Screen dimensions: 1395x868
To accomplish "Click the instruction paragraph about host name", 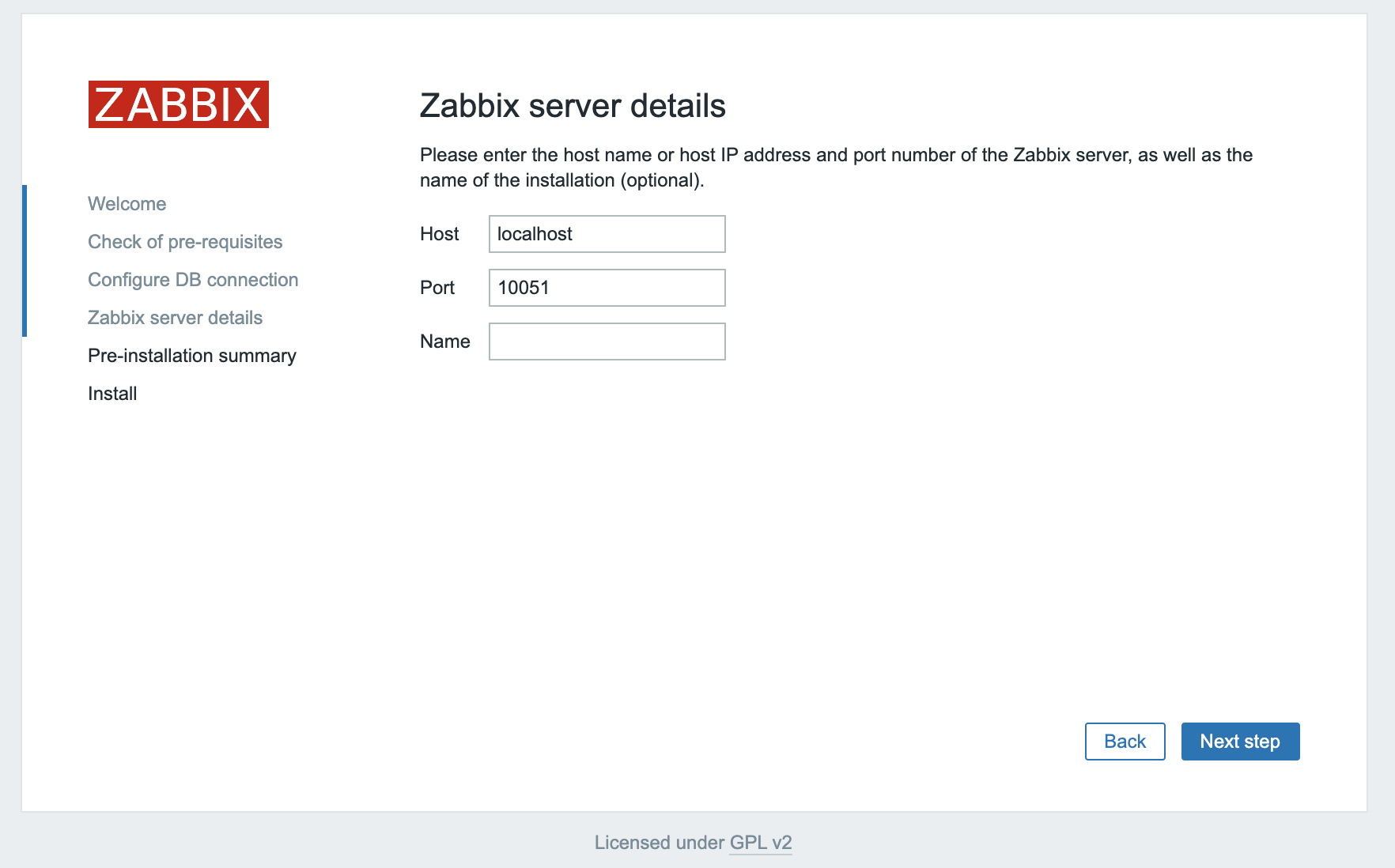I will tap(835, 168).
